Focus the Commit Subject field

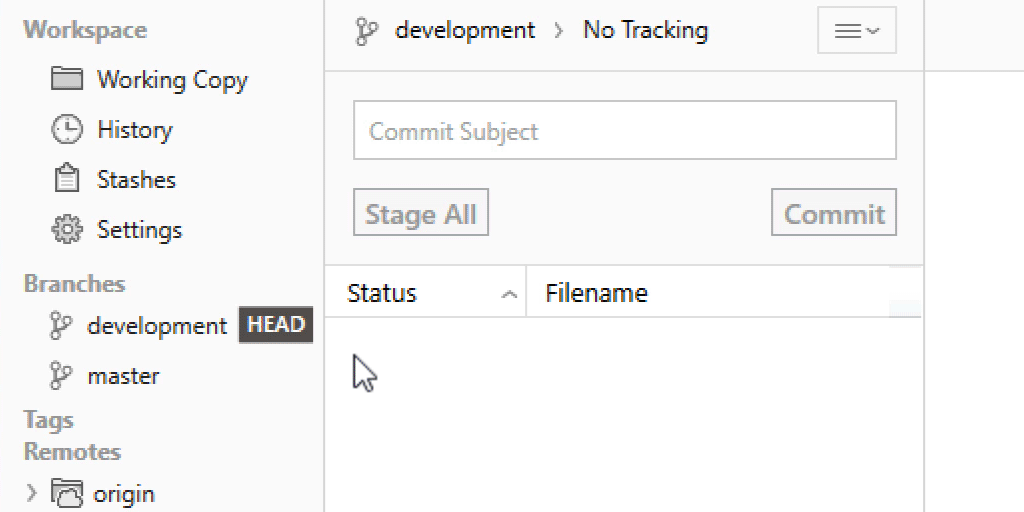(624, 131)
